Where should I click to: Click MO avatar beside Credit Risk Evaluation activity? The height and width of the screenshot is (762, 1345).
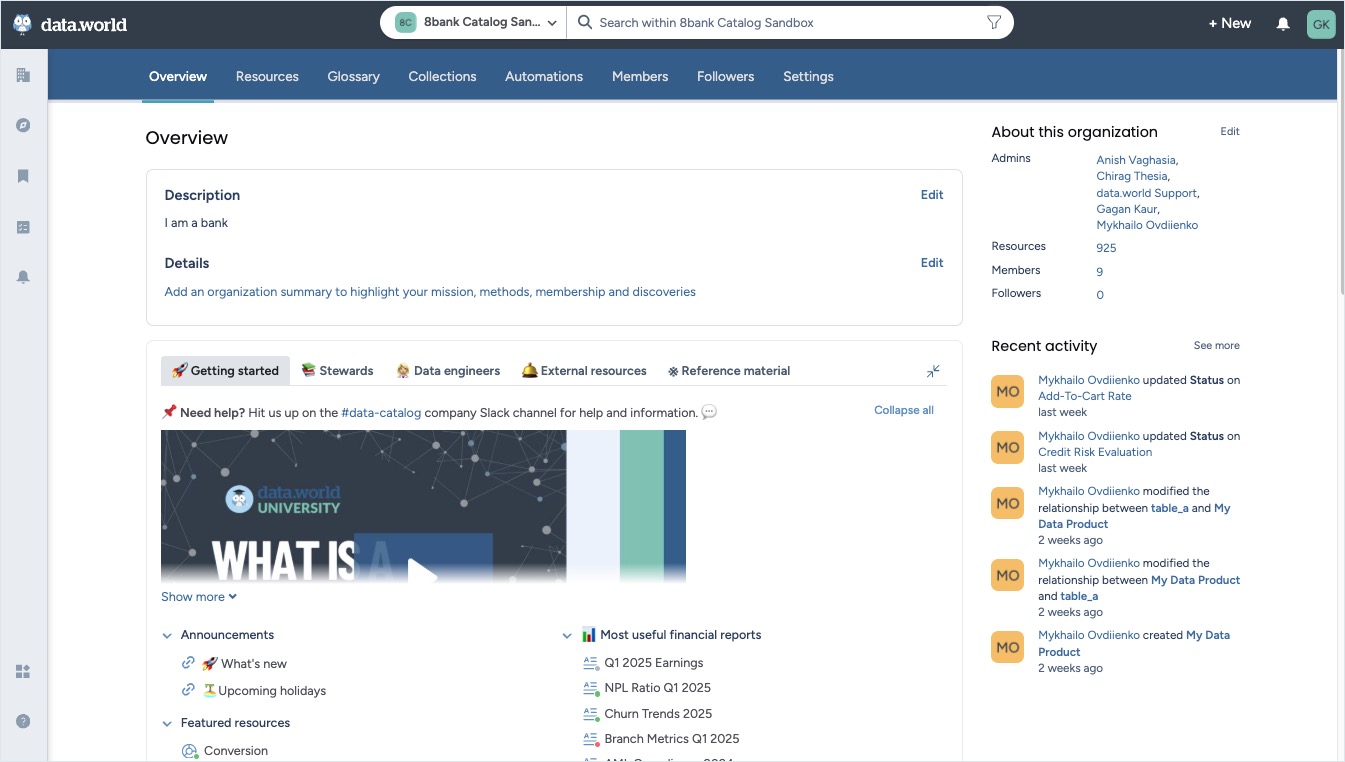(1007, 448)
